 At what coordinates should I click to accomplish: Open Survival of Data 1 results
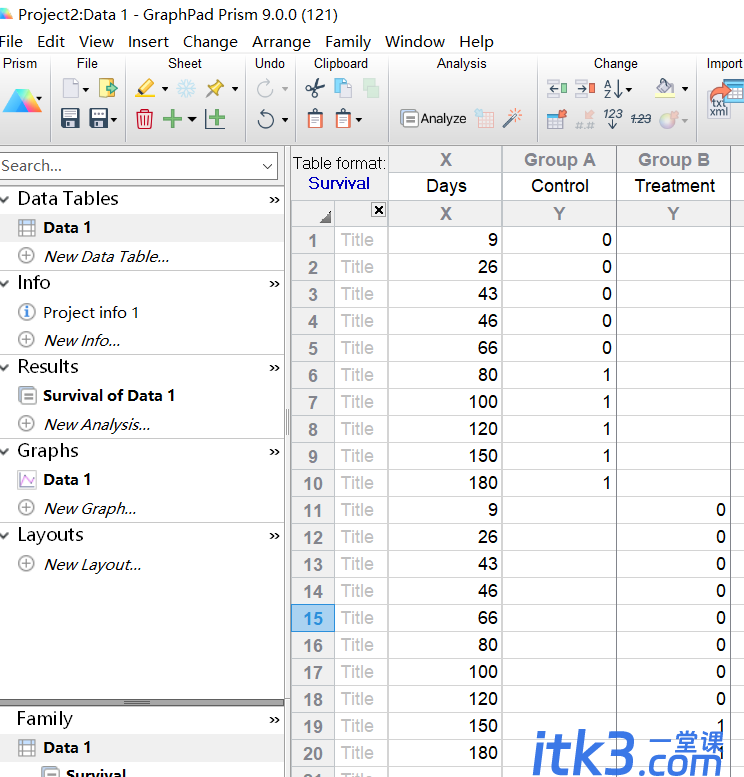pos(109,395)
